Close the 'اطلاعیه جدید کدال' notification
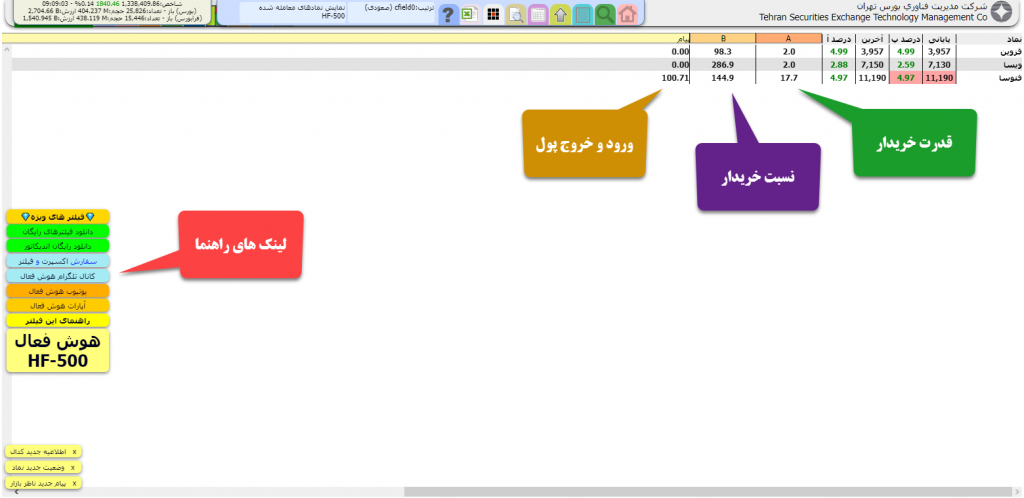The width and height of the screenshot is (1024, 498). coord(74,452)
